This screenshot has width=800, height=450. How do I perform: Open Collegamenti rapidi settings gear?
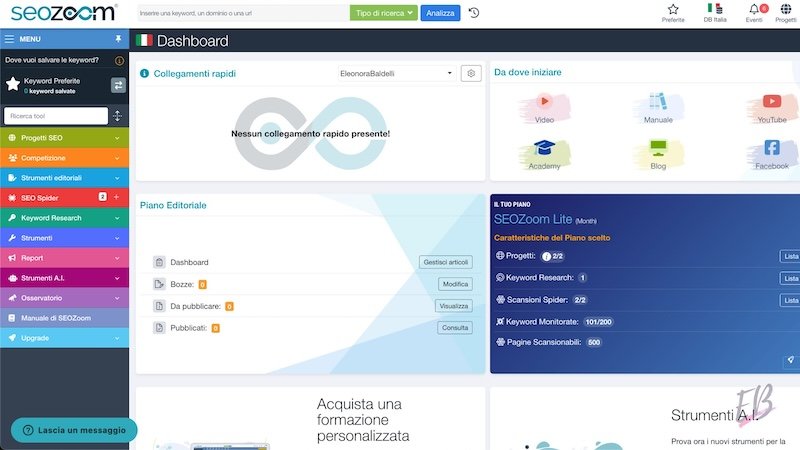coord(471,73)
